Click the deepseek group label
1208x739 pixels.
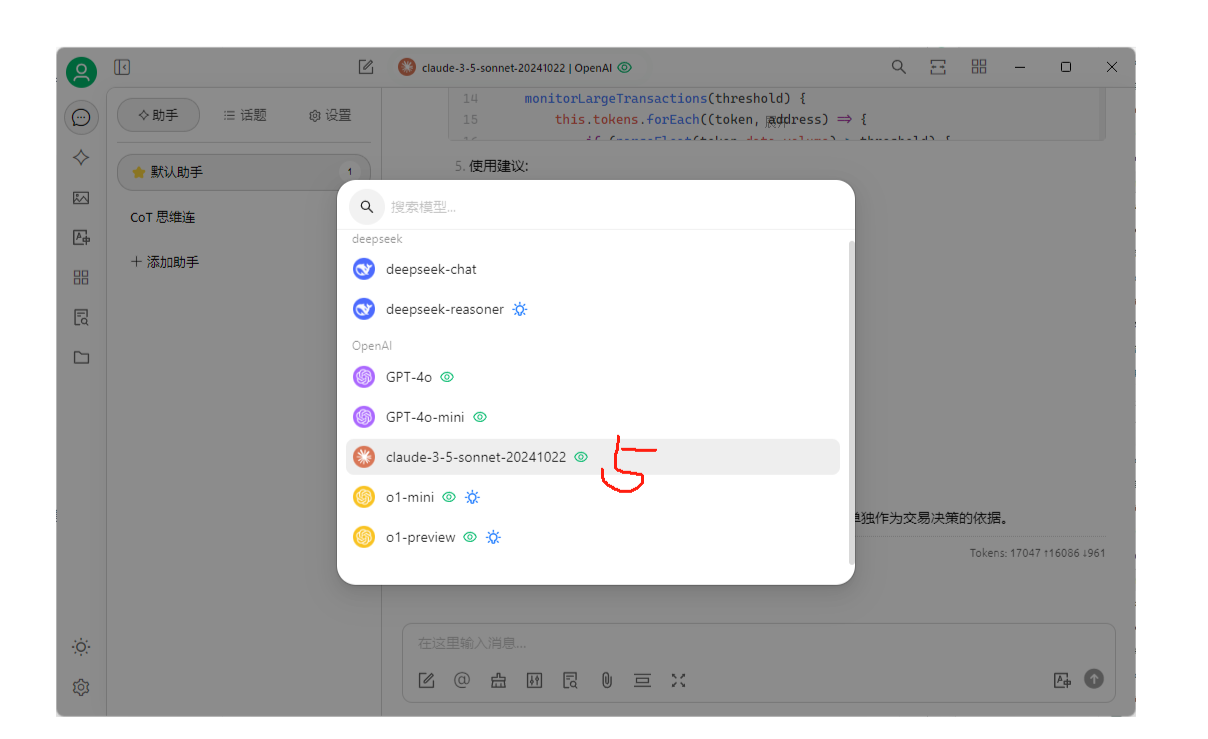point(377,239)
